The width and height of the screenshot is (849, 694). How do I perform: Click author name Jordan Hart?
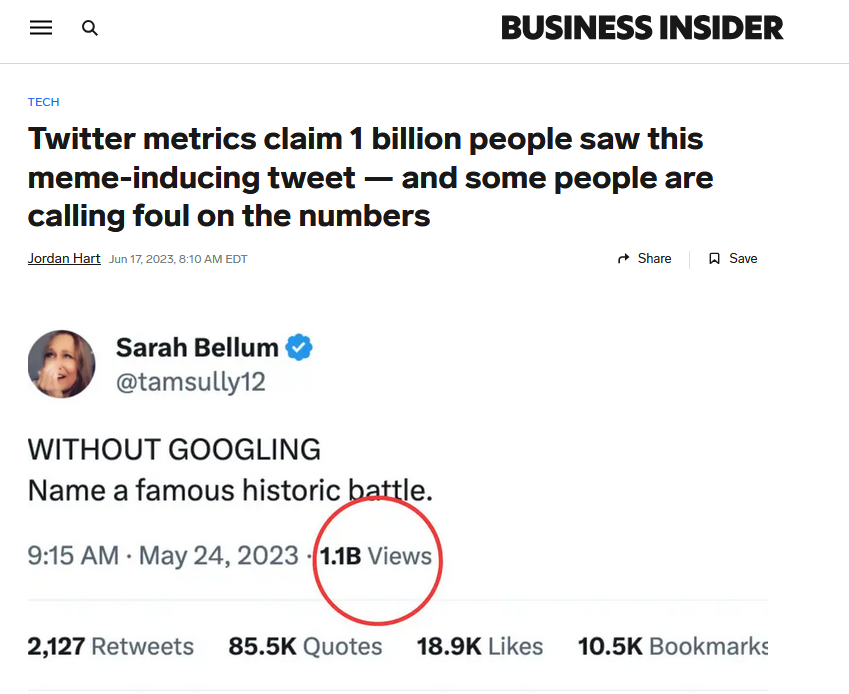coord(64,258)
